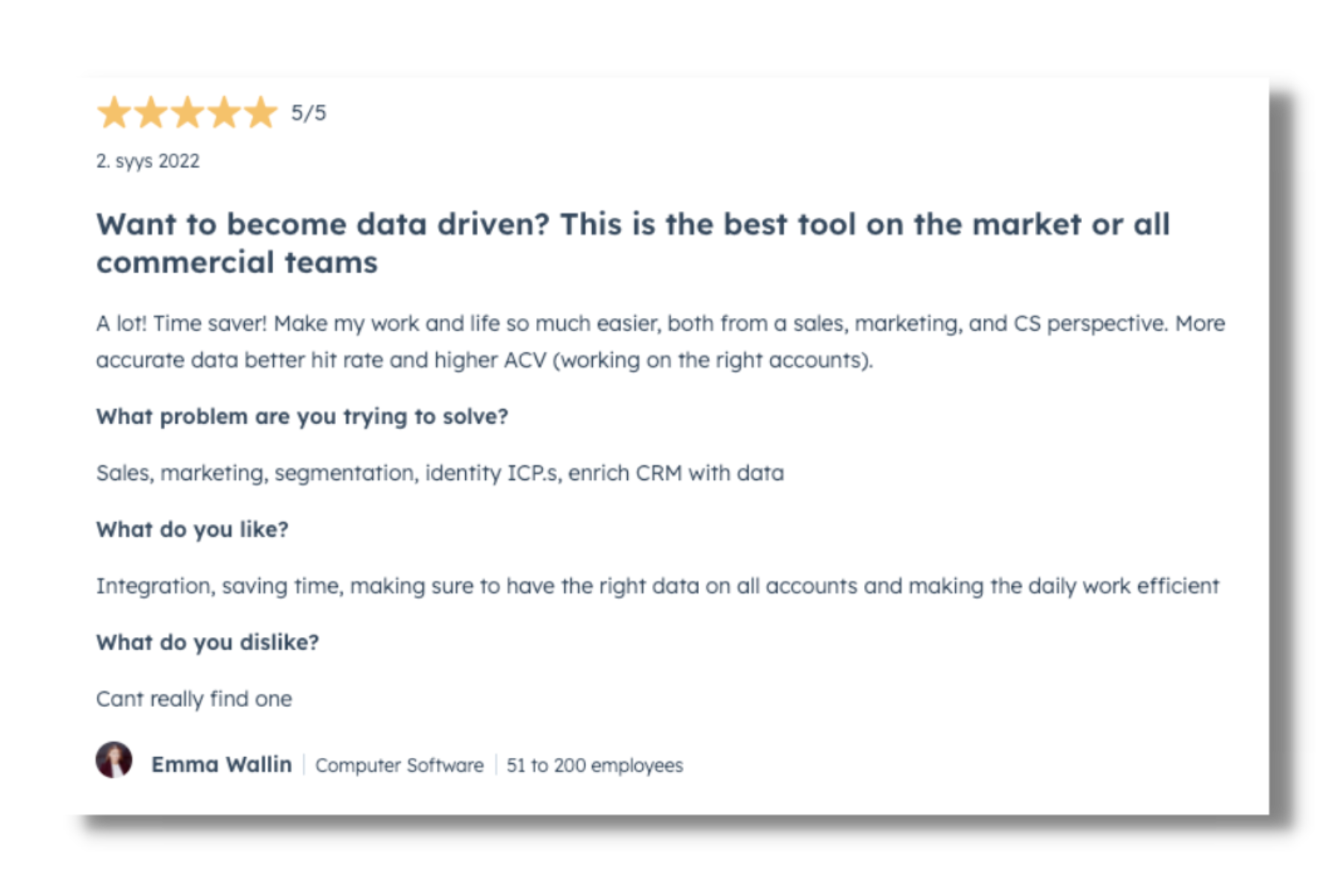Click the answer starting with 'Integration, saving time'
The image size is (1344, 896).
pyautogui.click(x=657, y=586)
